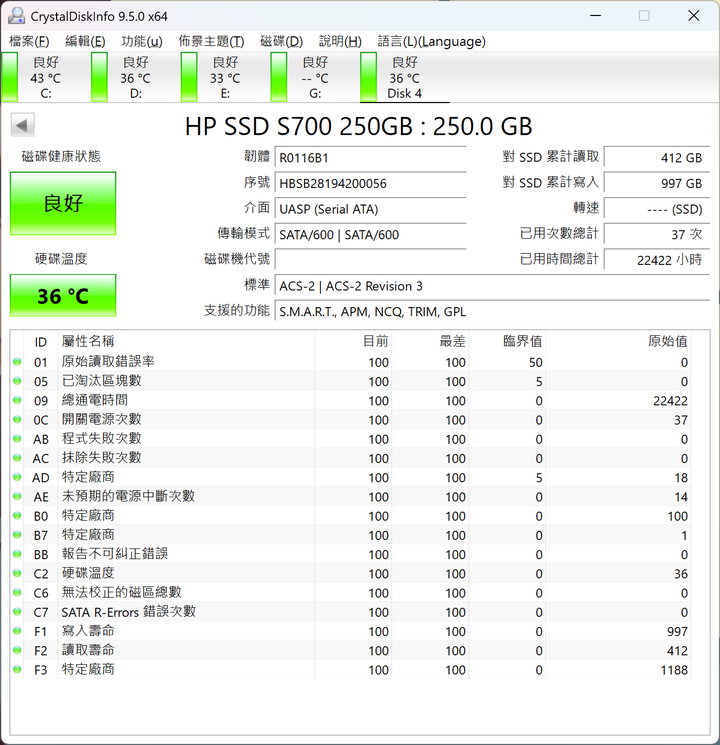Click the green status dot for attribute AE
Viewport: 720px width, 745px height.
coord(17,497)
